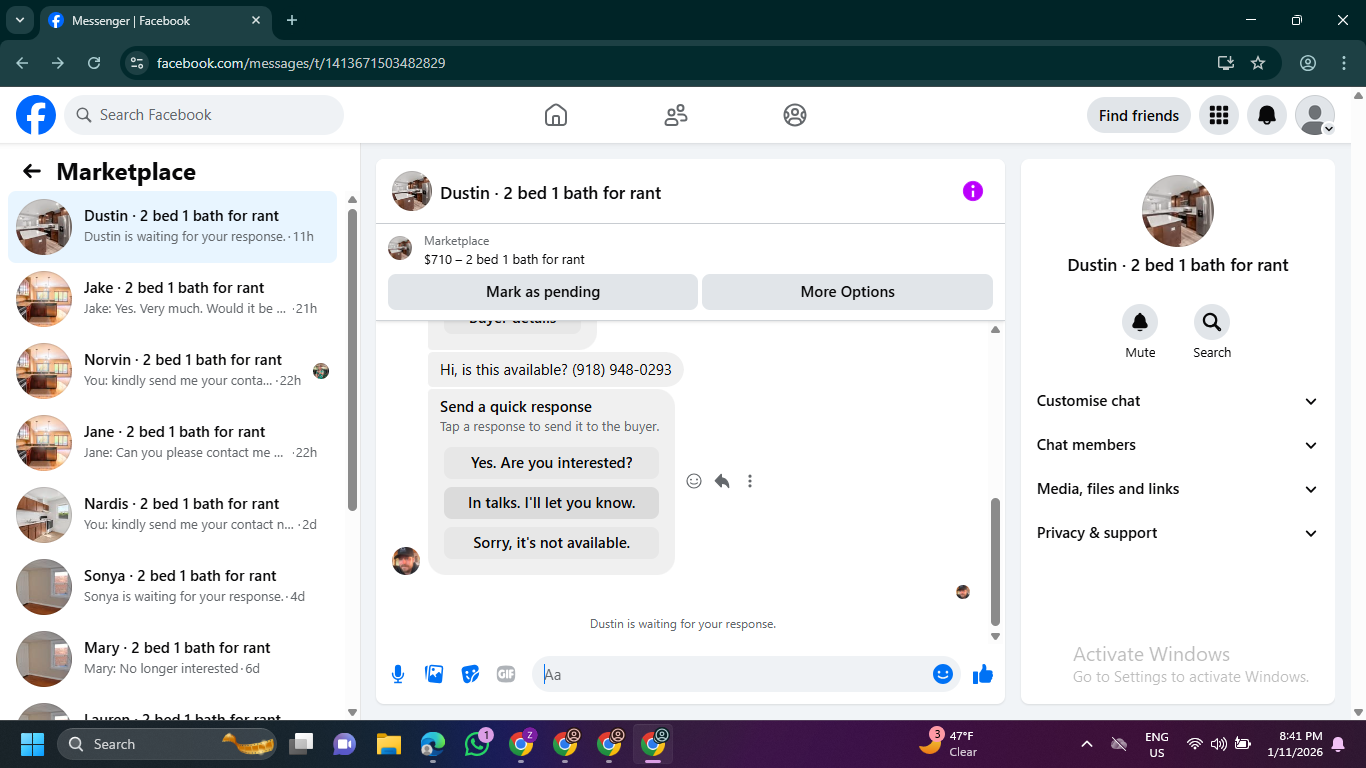1366x768 pixels.
Task: Open Sonya's conversation in the list
Action: (173, 587)
